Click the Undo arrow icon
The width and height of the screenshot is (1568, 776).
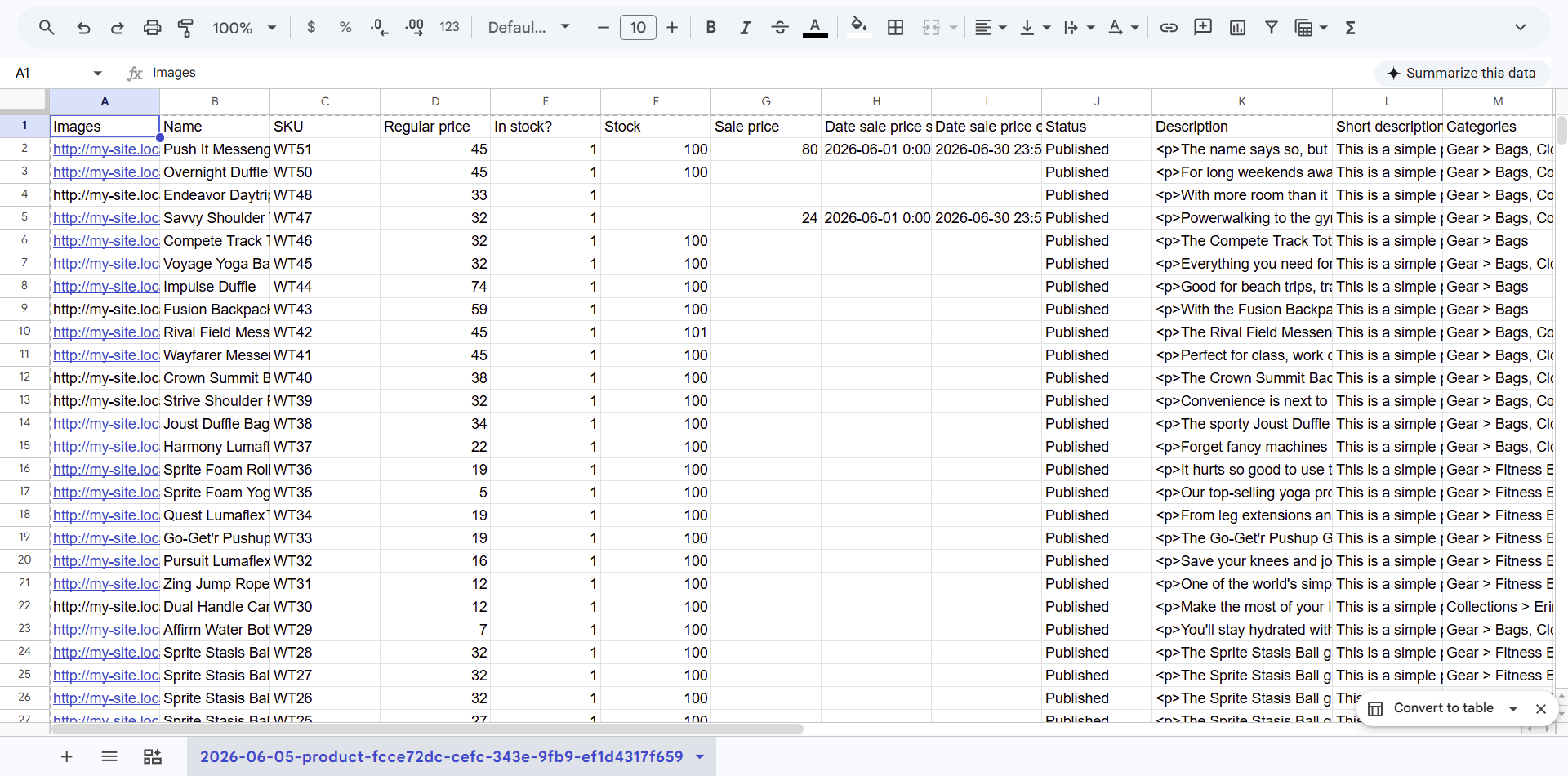tap(83, 28)
